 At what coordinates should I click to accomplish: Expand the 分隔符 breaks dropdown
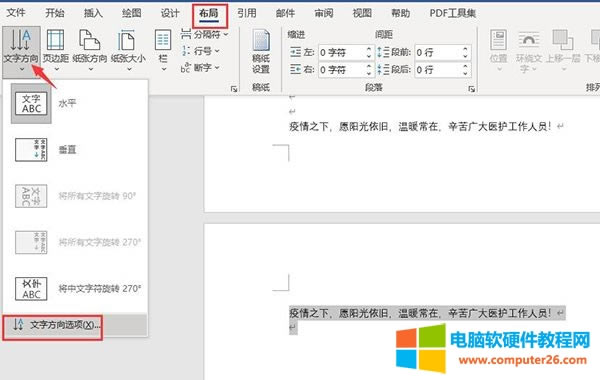click(204, 34)
